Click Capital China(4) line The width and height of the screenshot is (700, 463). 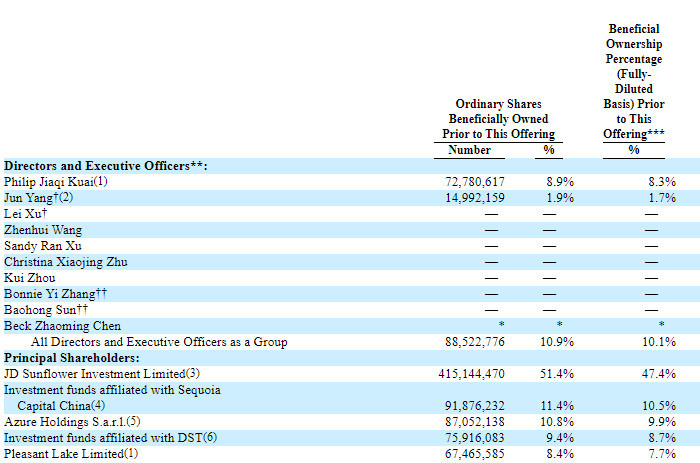pos(61,406)
